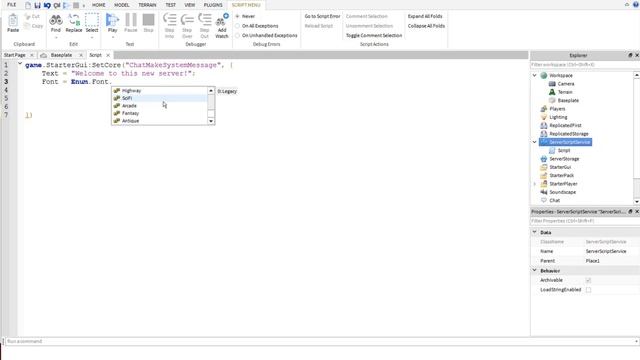Screen dimensions: 640x360
Task: Select On Unhandled Exceptions radio
Action: coord(238,36)
